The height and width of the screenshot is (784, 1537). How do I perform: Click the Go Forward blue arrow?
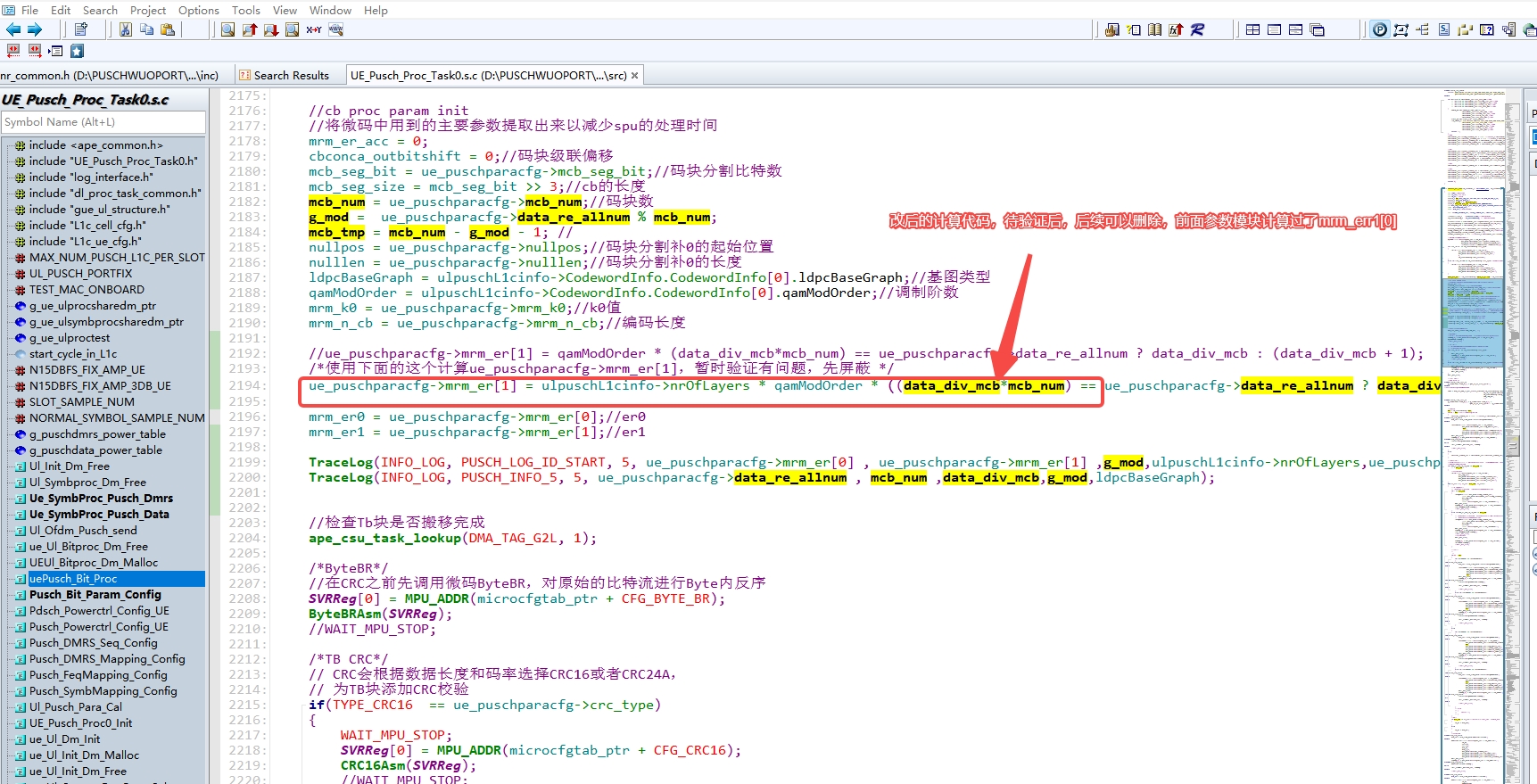click(x=35, y=29)
